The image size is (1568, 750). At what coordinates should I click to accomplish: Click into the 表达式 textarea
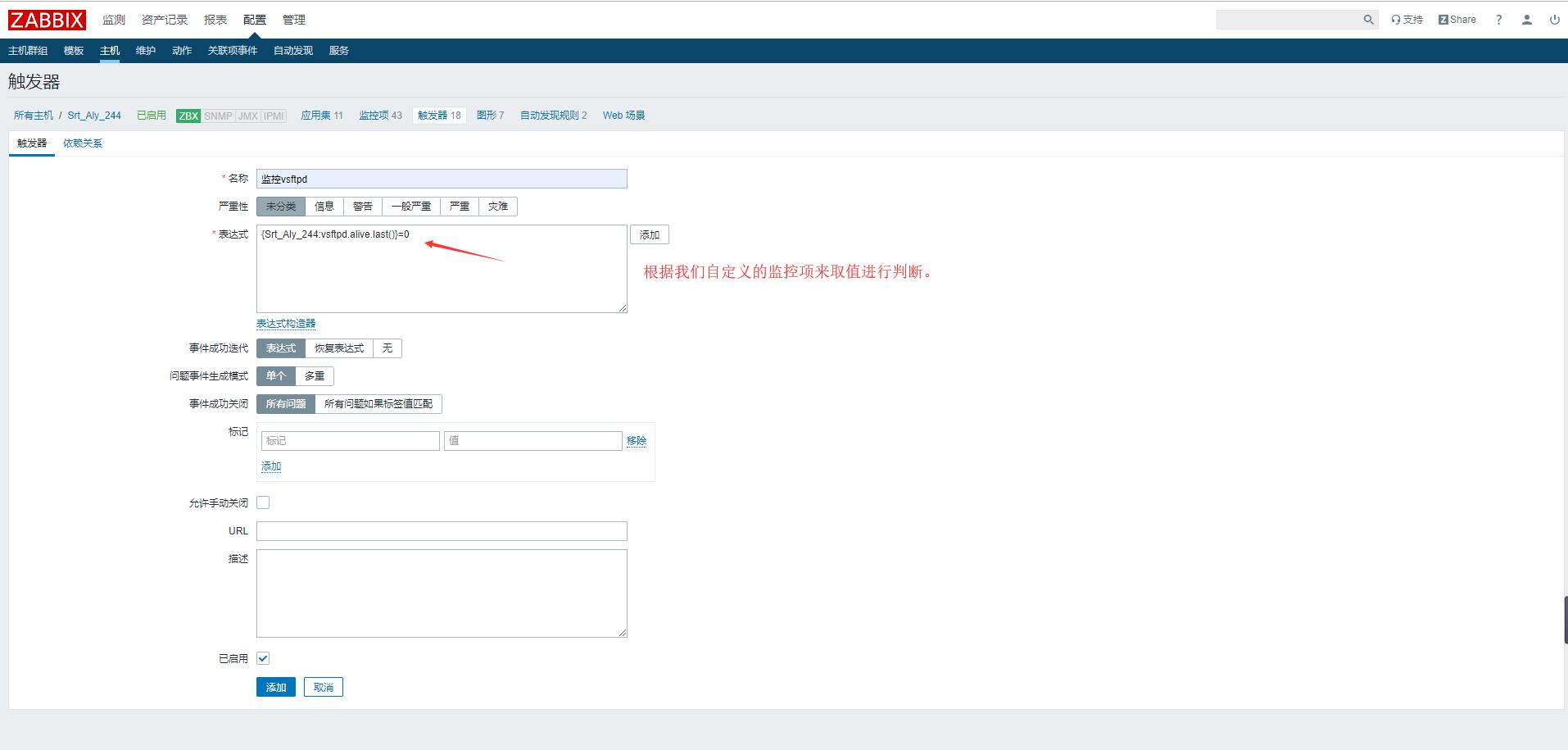(x=442, y=269)
